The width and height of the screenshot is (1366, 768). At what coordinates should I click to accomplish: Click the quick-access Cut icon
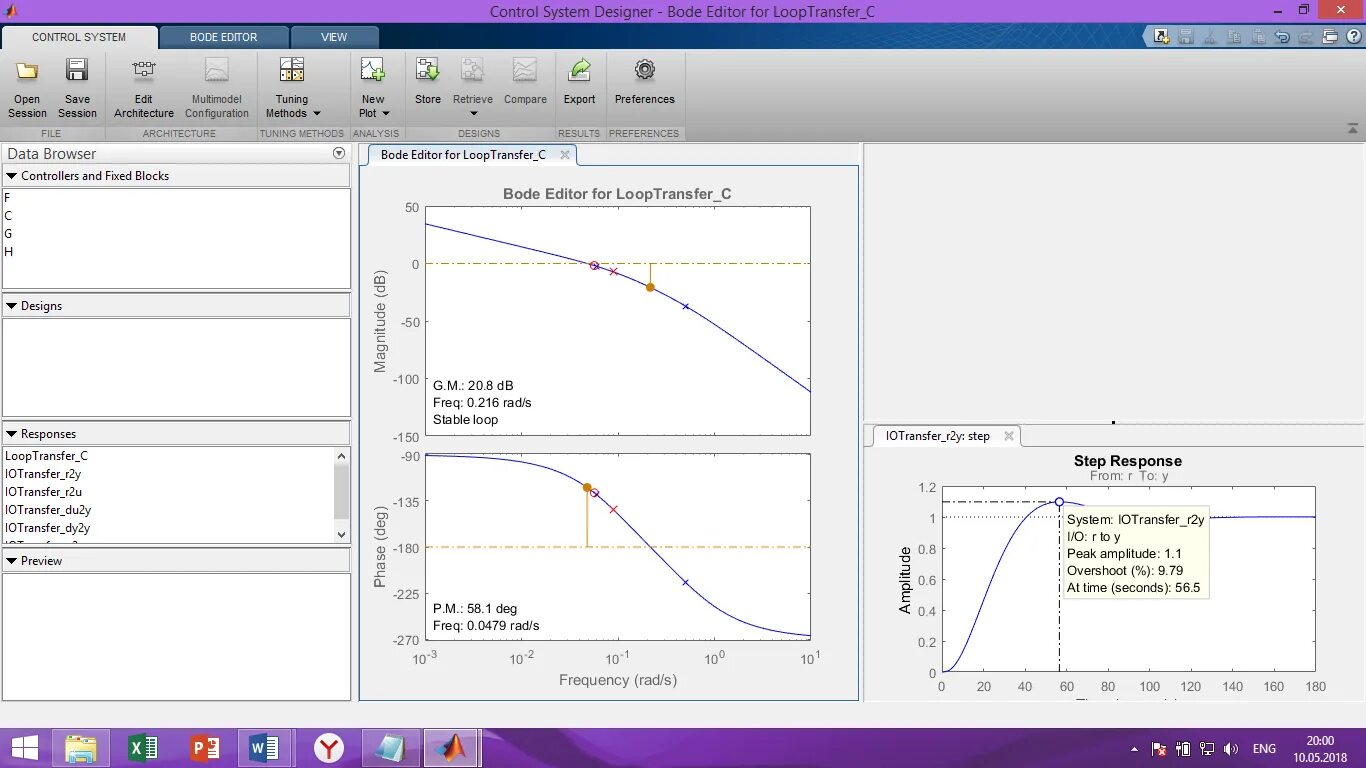click(x=1210, y=37)
